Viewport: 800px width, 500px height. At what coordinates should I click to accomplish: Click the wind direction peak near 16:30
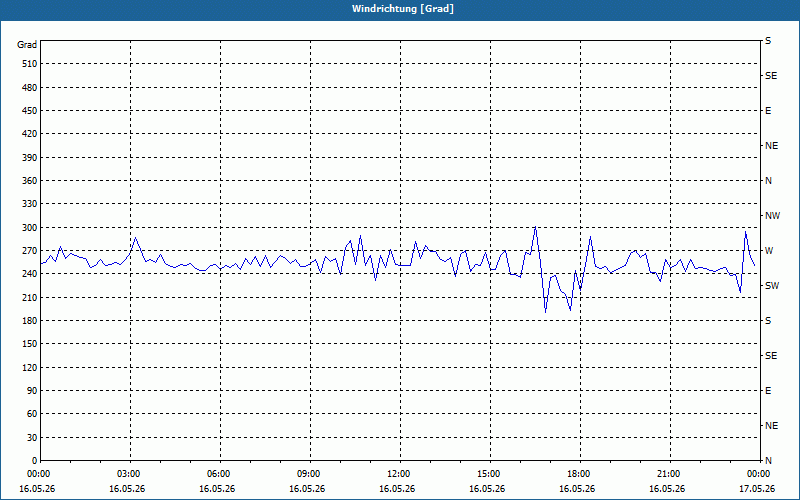pos(535,227)
